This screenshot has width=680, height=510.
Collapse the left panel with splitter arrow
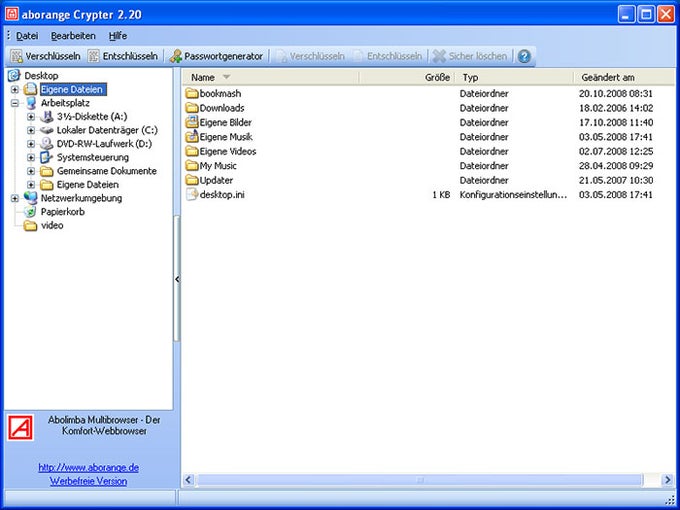[177, 279]
